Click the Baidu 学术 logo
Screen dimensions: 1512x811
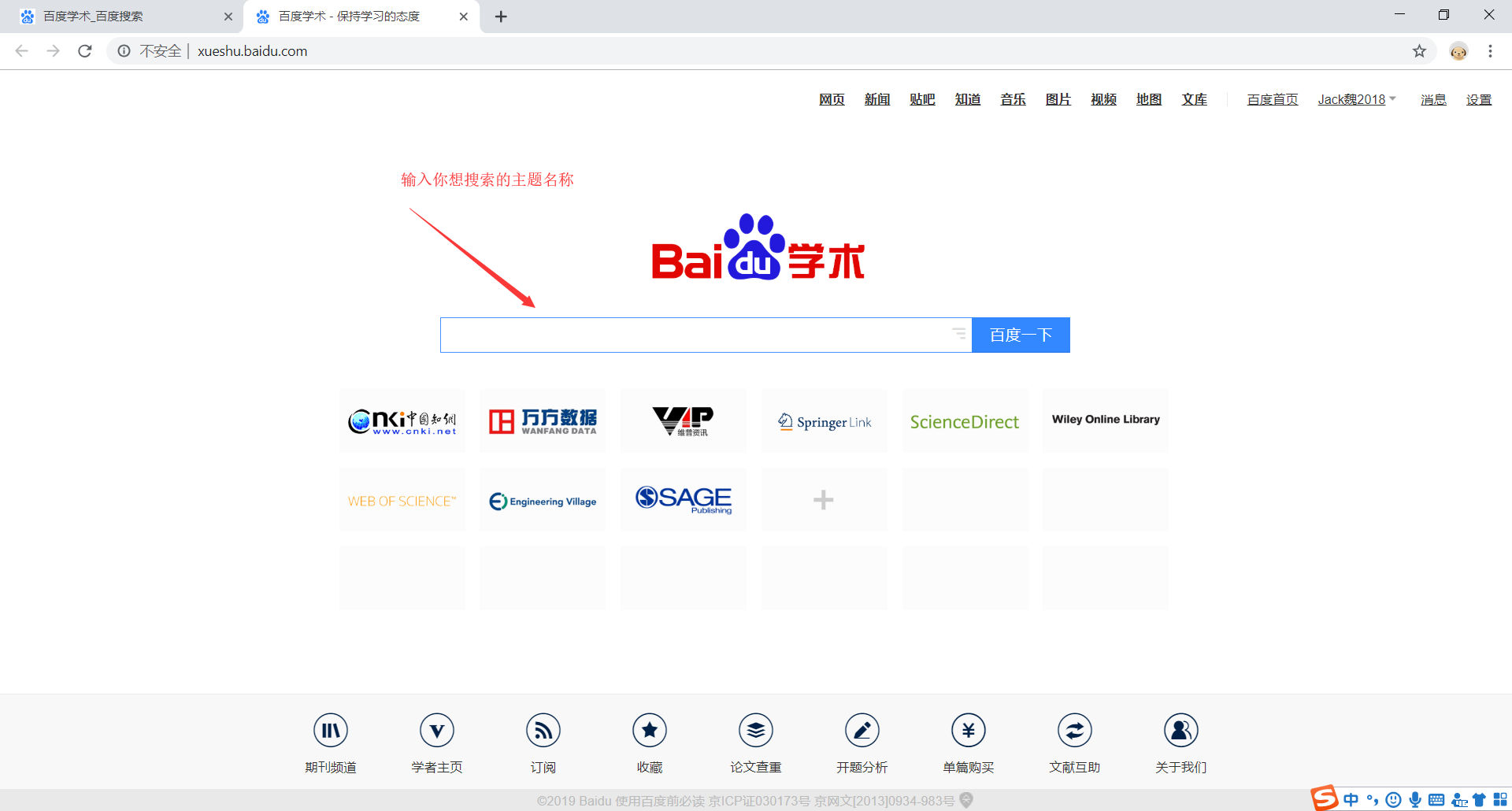(758, 247)
